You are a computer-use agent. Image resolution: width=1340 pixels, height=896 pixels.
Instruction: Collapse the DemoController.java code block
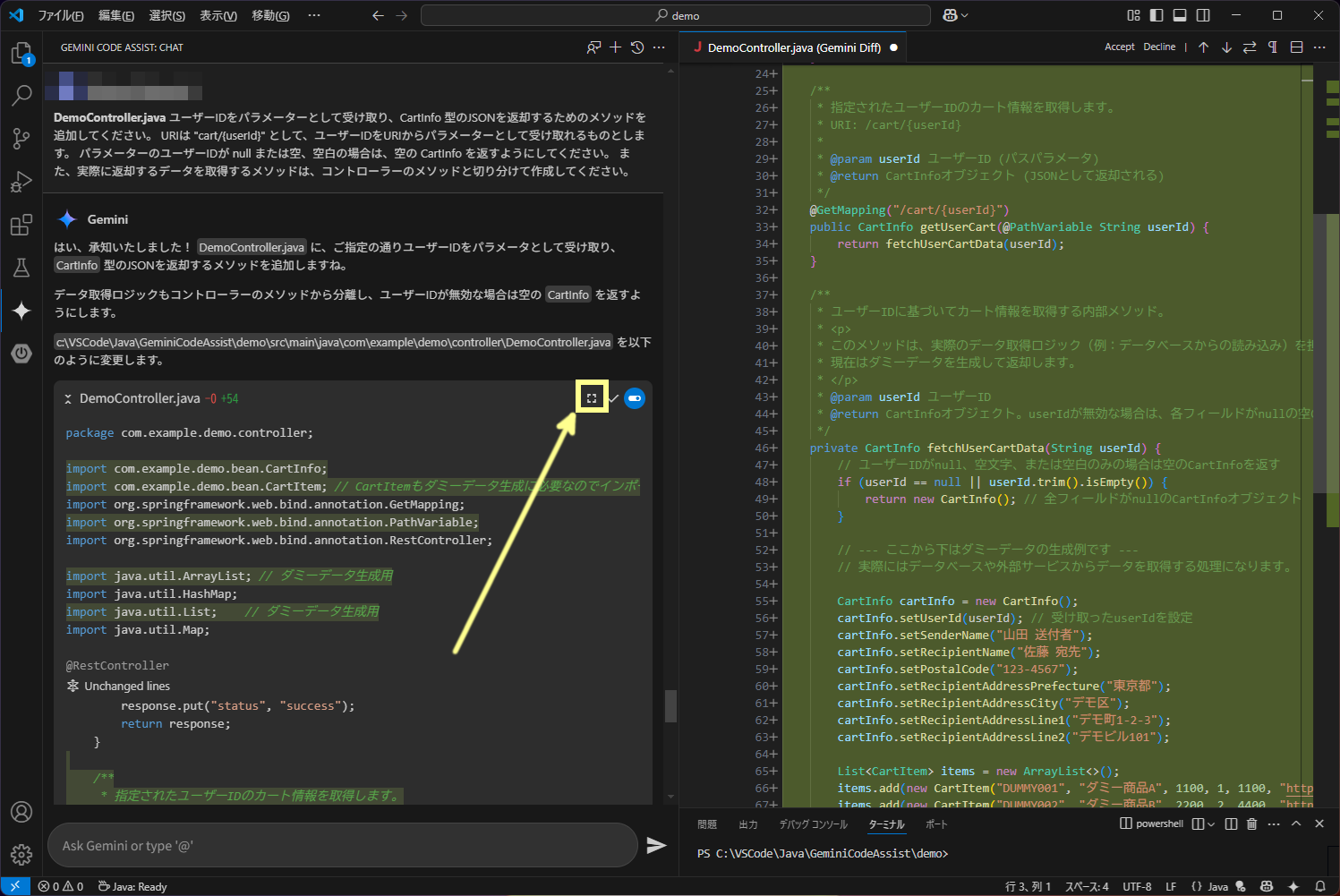tap(69, 397)
